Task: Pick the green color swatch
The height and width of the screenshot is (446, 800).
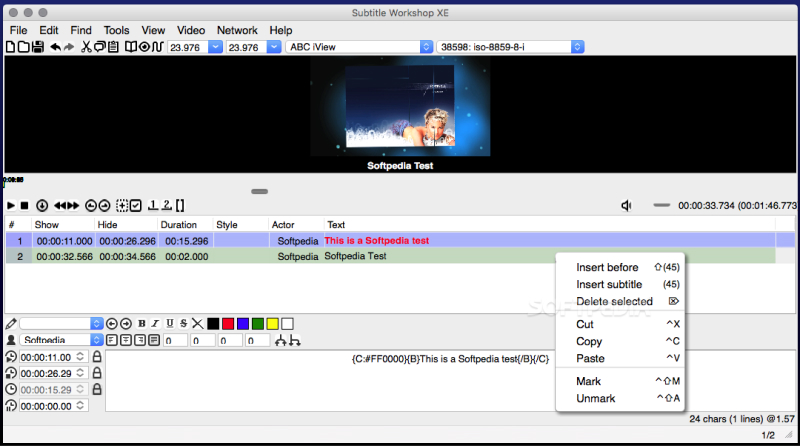Action: 258,324
